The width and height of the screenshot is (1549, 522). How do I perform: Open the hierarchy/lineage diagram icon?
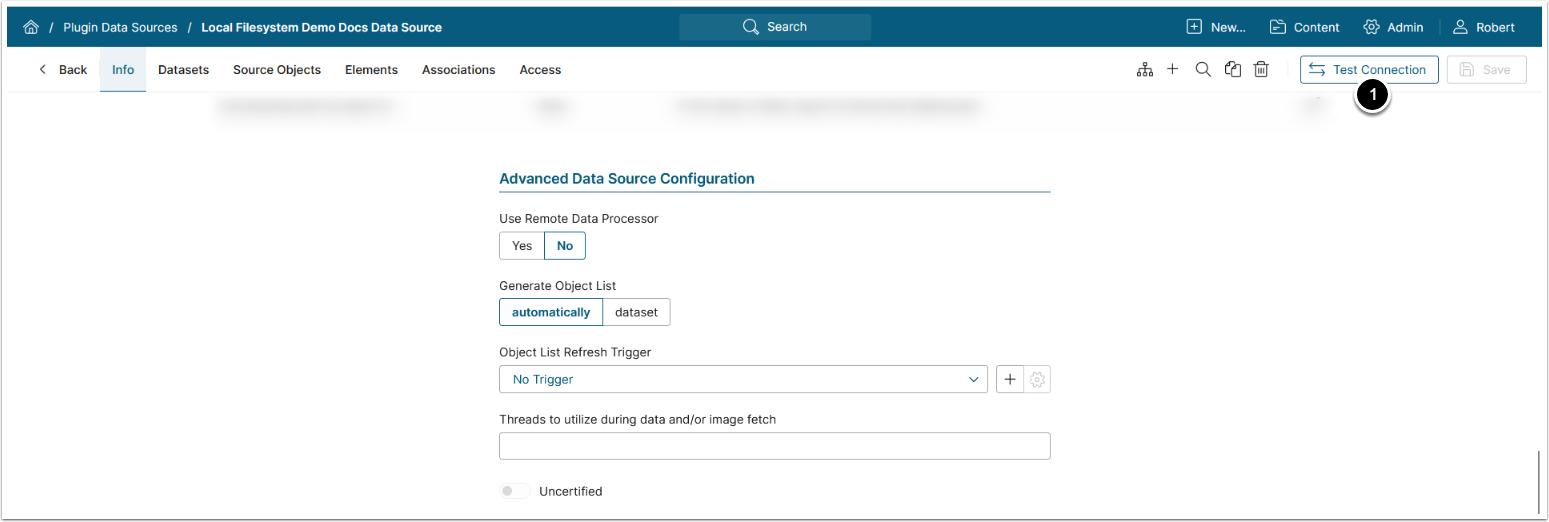tap(1145, 70)
